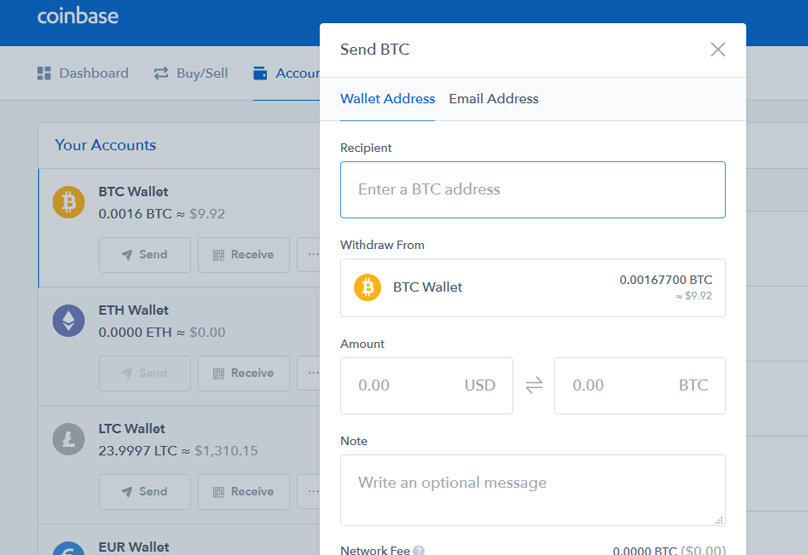808x555 pixels.
Task: Click the 23.9997 LTC ≈ $1,310.15 balance
Action: coord(178,451)
